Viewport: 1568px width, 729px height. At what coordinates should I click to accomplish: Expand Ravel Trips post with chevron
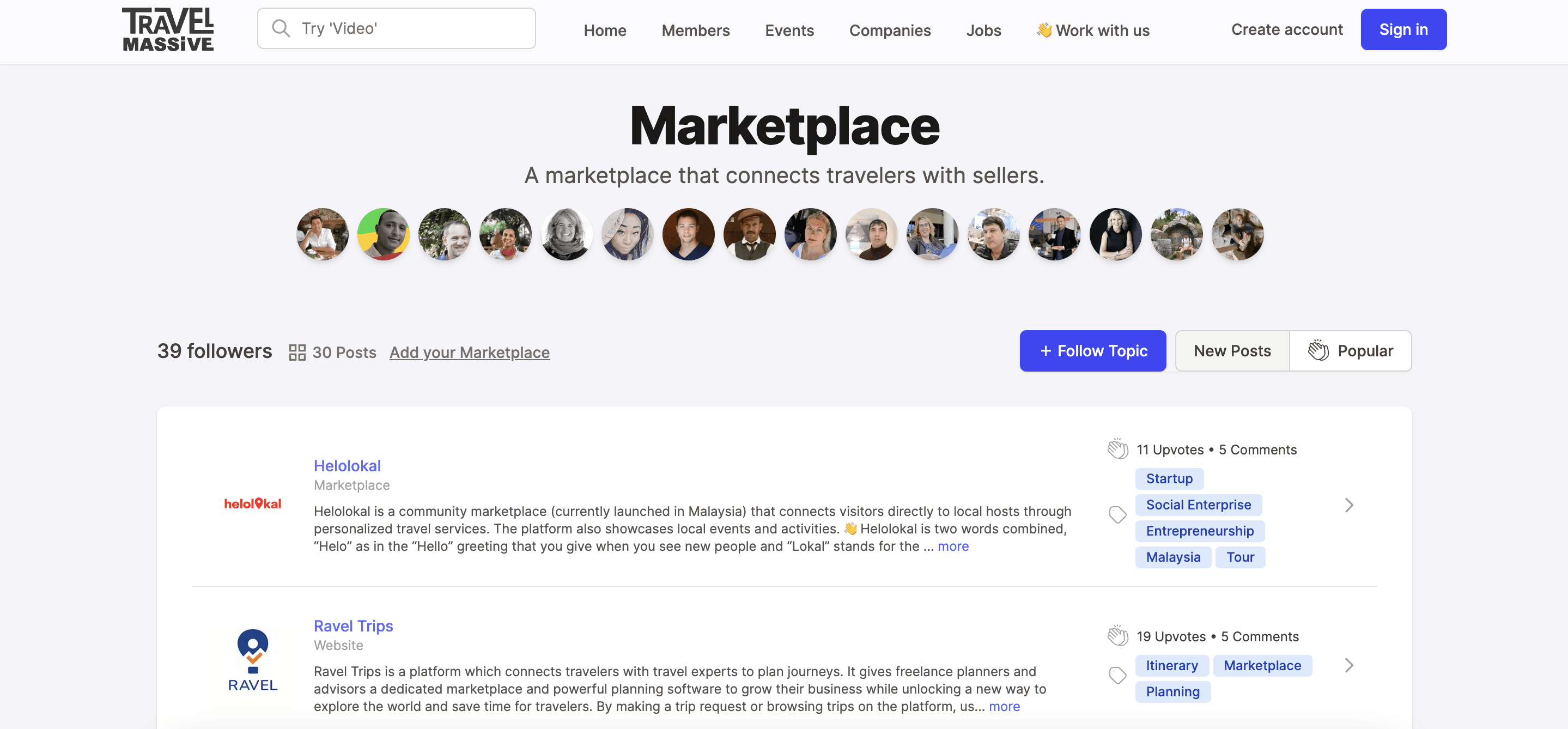click(x=1349, y=665)
